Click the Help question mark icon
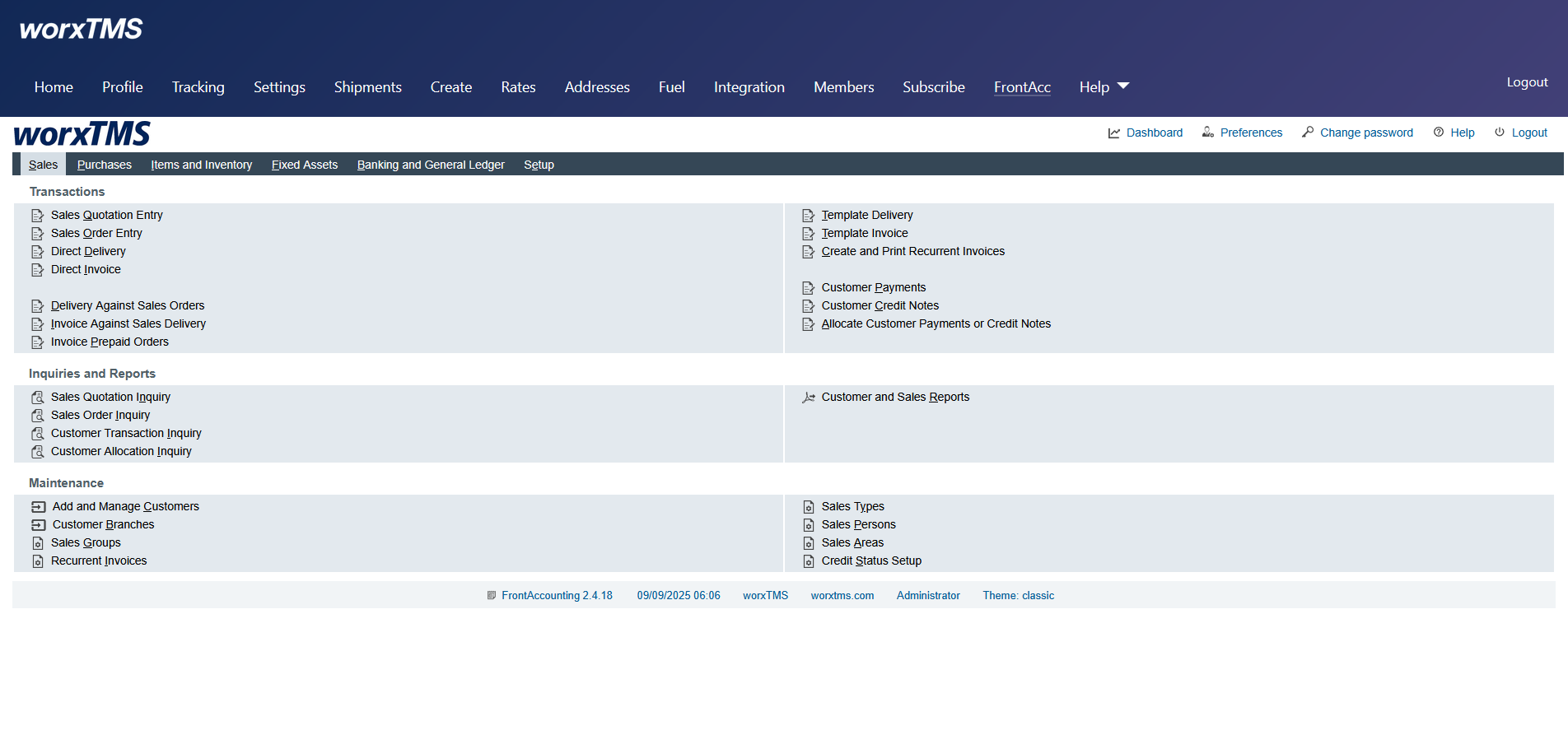Image resolution: width=1568 pixels, height=735 pixels. (1439, 133)
